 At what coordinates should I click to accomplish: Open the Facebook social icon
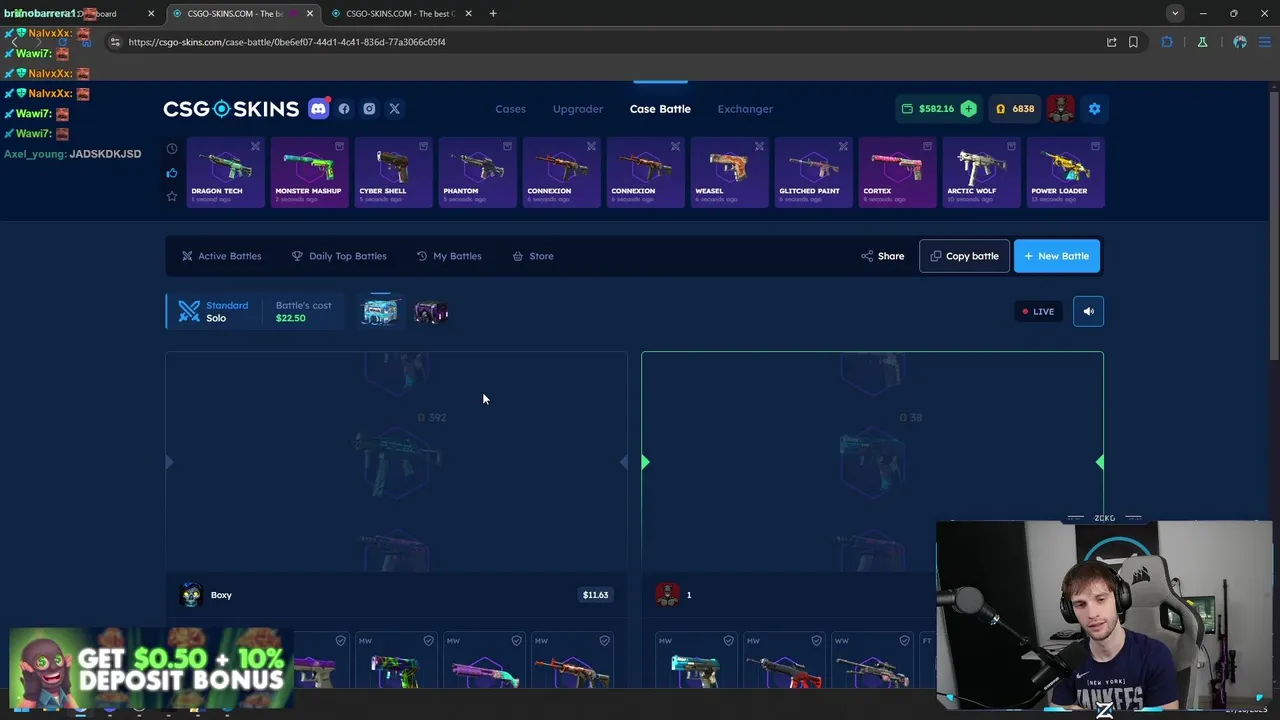click(x=344, y=109)
